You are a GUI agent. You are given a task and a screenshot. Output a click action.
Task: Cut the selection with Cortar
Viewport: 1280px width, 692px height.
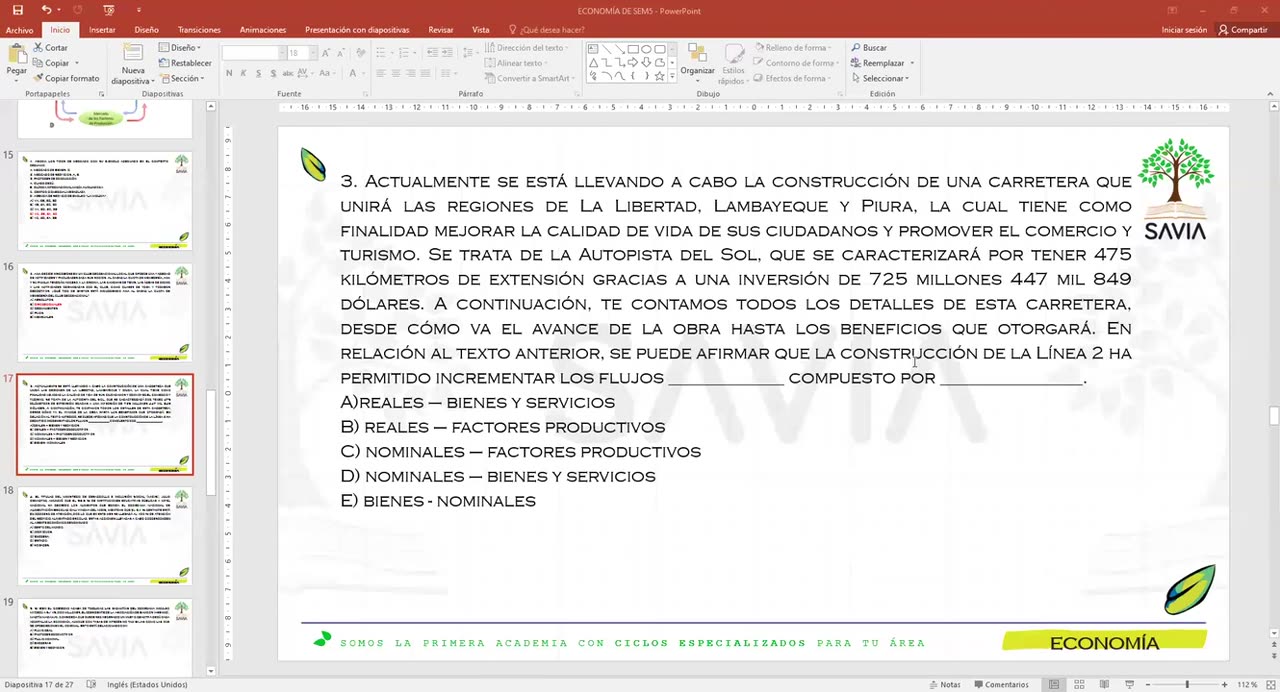point(50,48)
